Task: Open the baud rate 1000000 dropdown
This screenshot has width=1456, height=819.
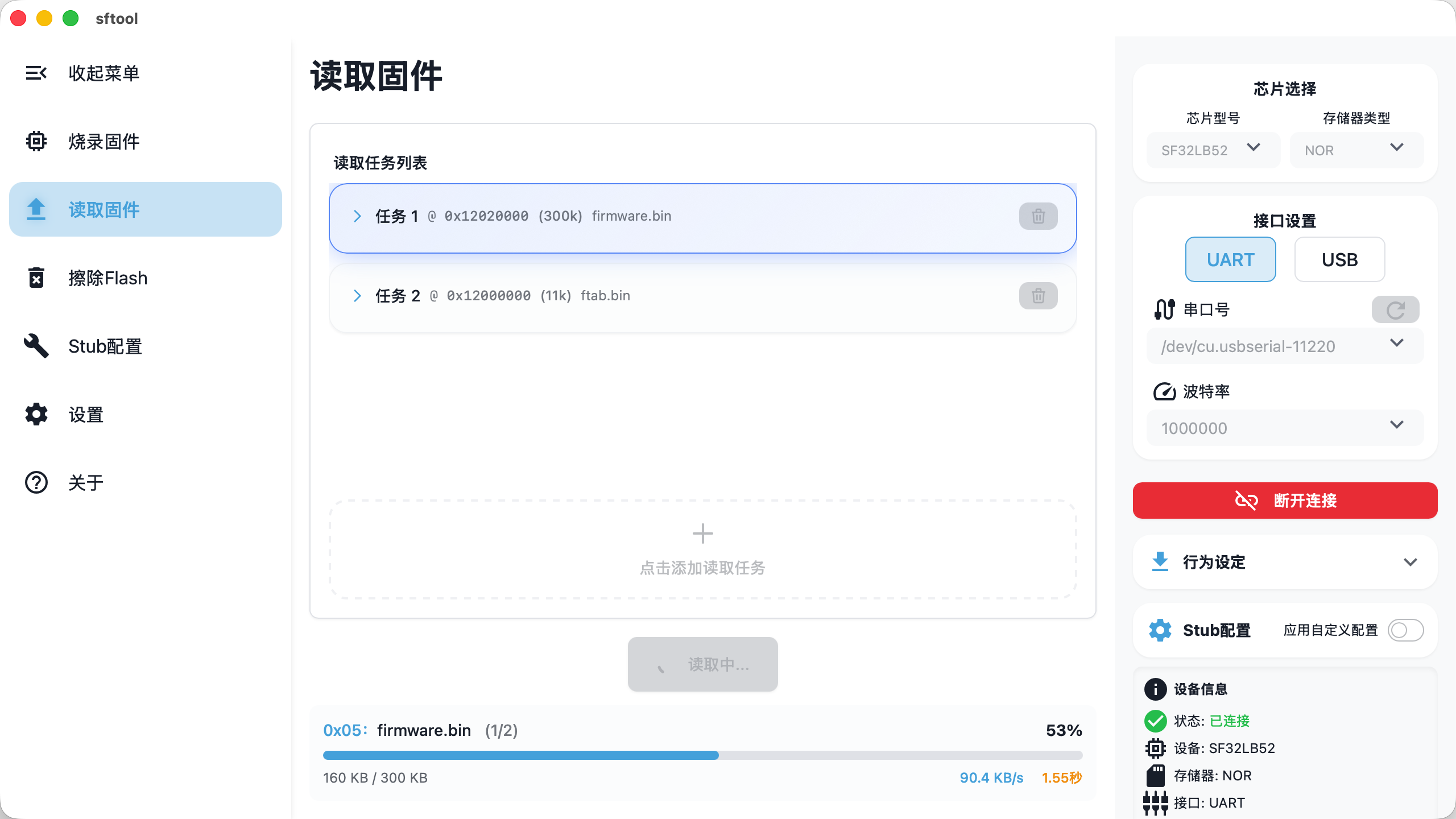Action: [x=1285, y=428]
